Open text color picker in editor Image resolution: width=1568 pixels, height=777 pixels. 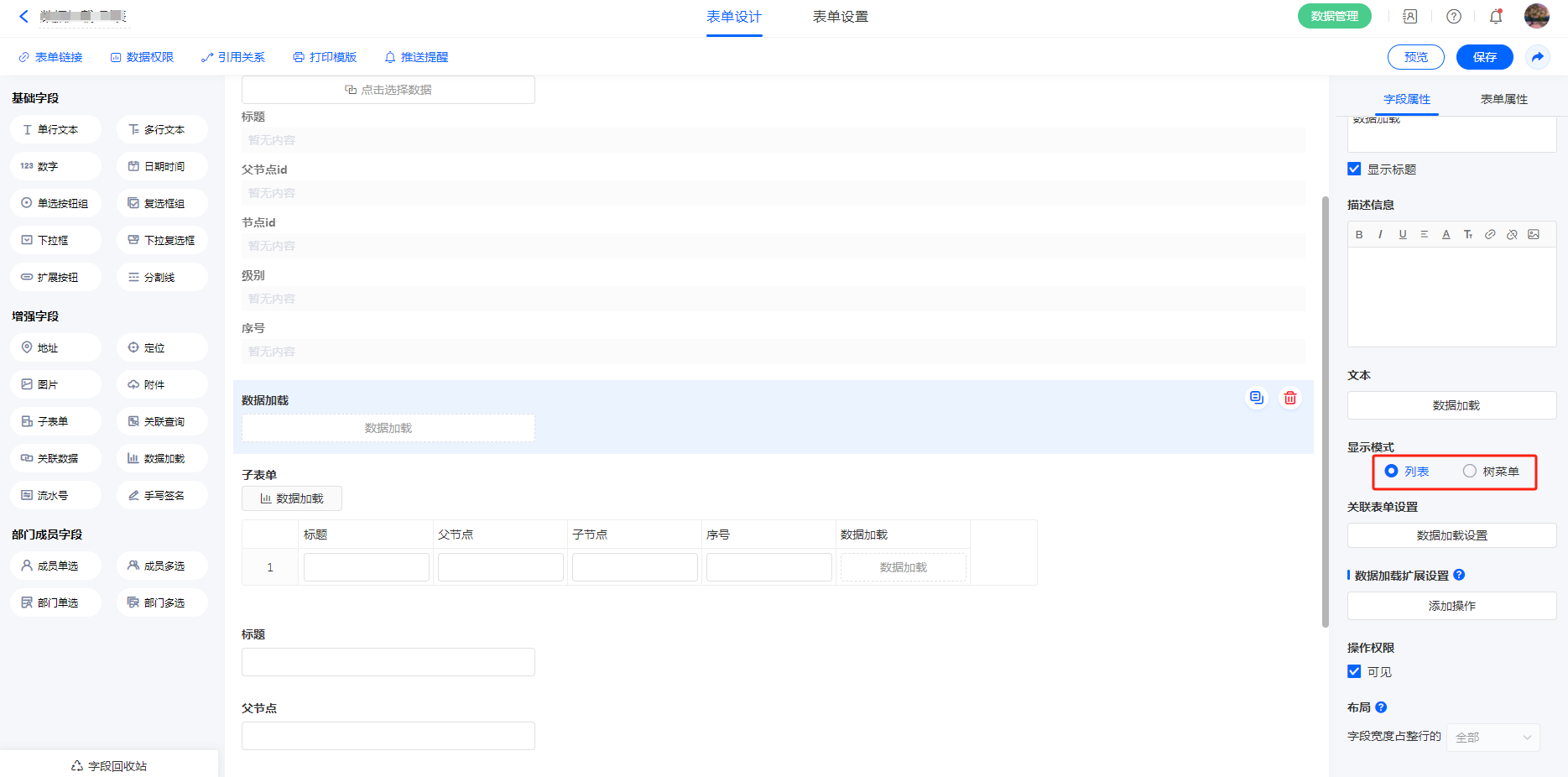[1446, 235]
